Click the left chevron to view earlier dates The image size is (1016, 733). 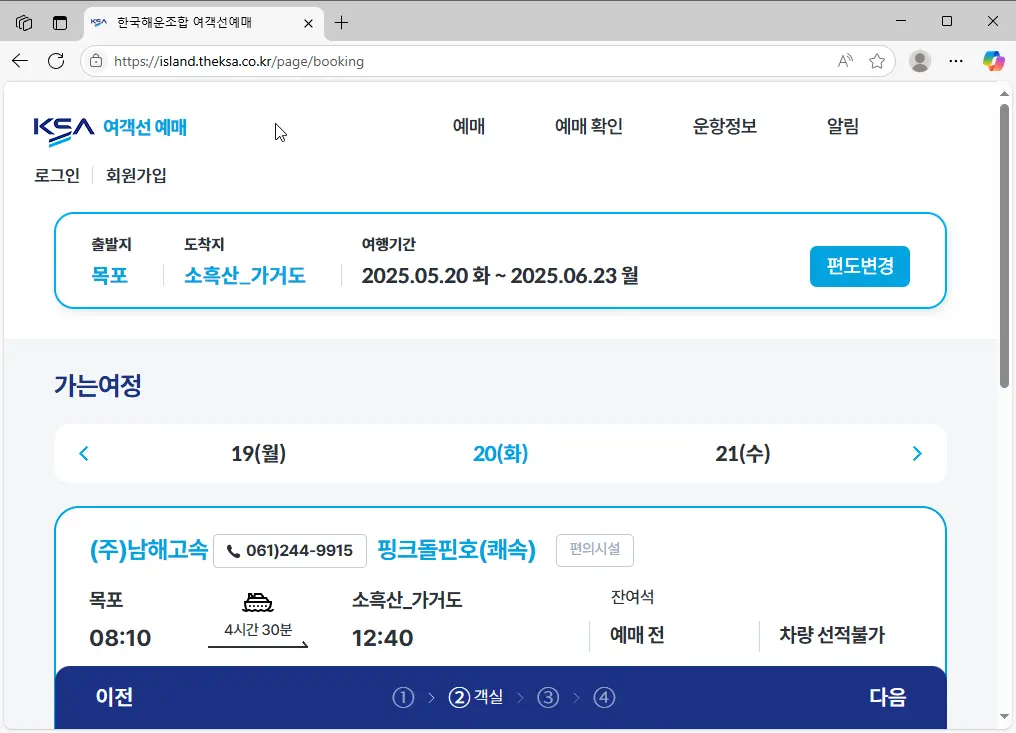(x=83, y=453)
